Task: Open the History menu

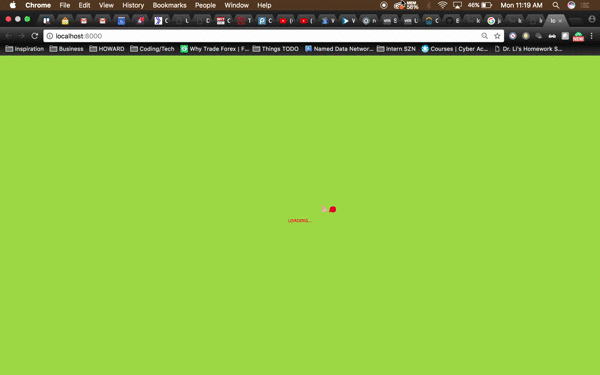Action: point(133,5)
